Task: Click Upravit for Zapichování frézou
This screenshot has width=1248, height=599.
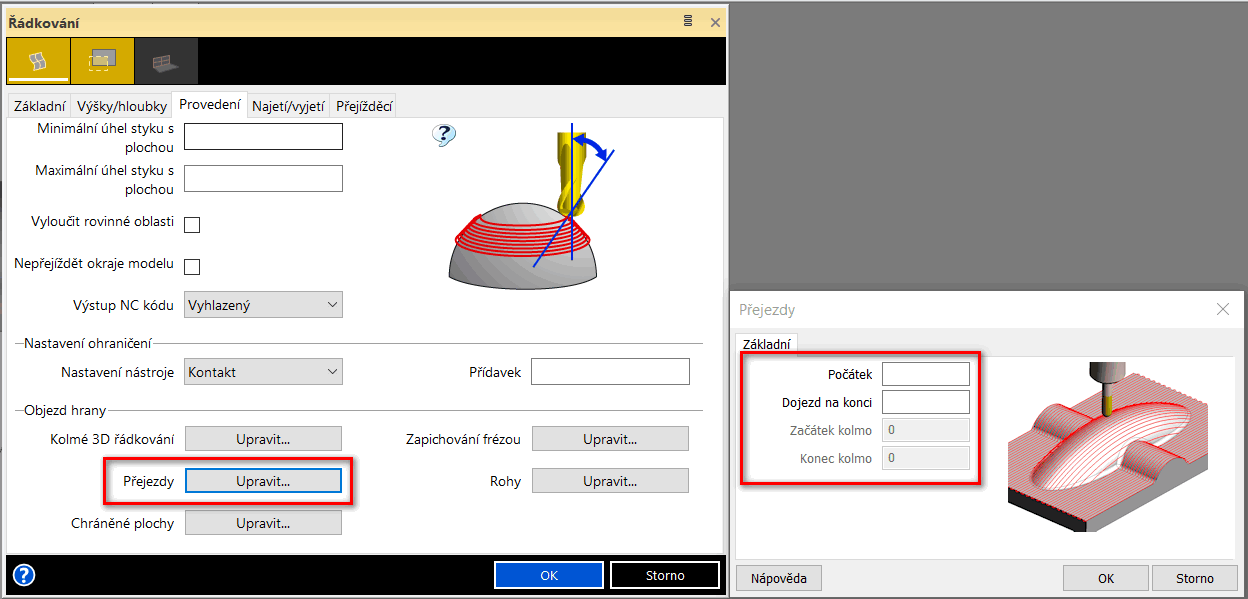Action: [610, 439]
